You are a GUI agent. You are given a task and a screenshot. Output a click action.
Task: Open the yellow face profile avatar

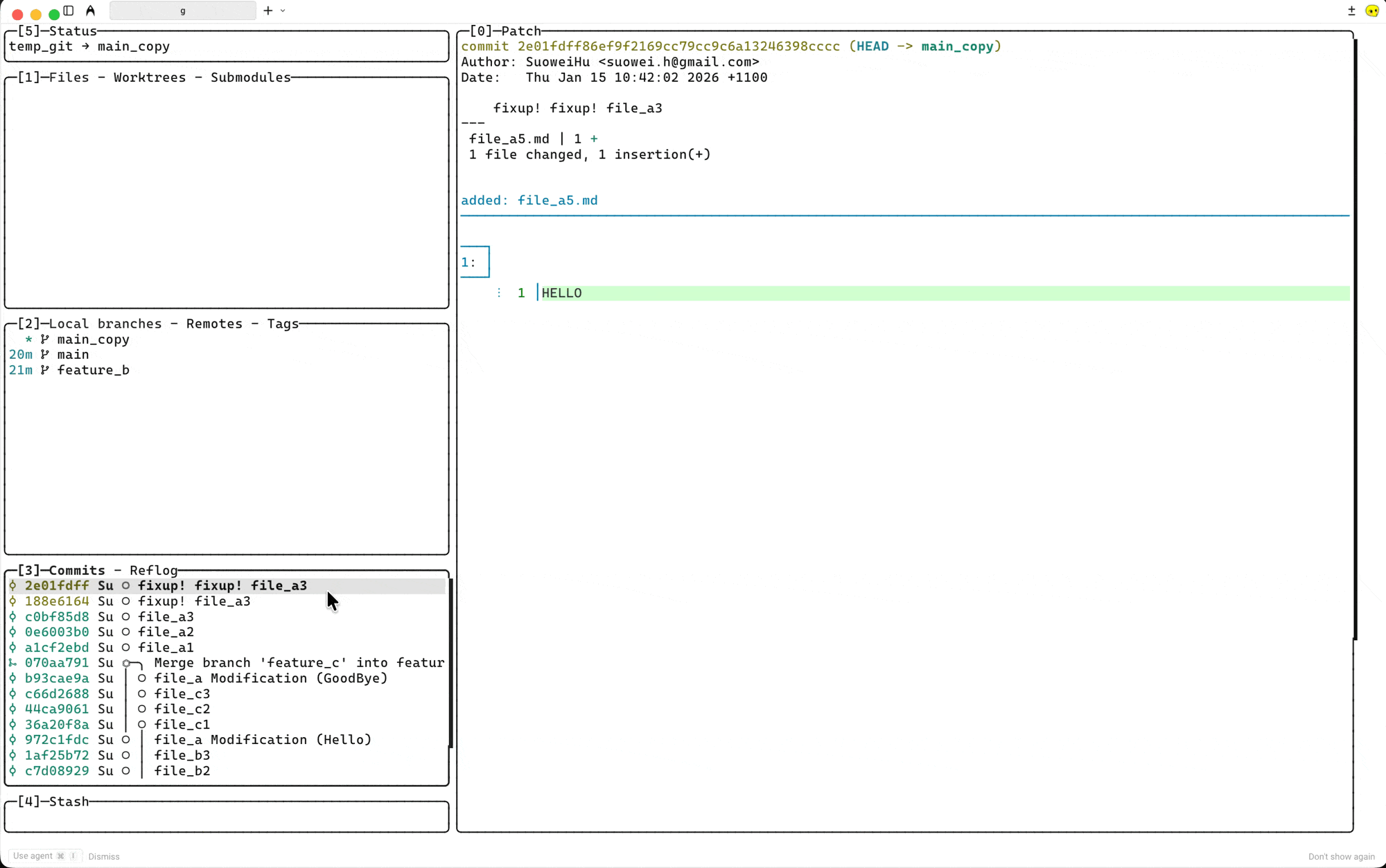click(x=1371, y=10)
